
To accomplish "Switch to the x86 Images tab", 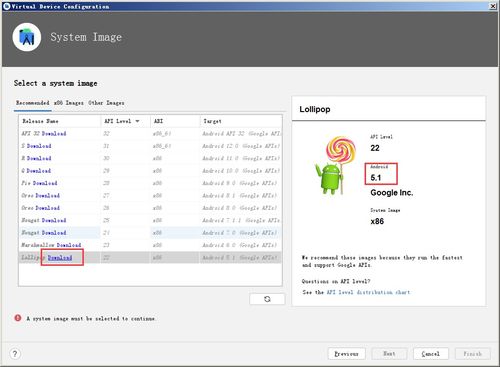I will tap(69, 103).
